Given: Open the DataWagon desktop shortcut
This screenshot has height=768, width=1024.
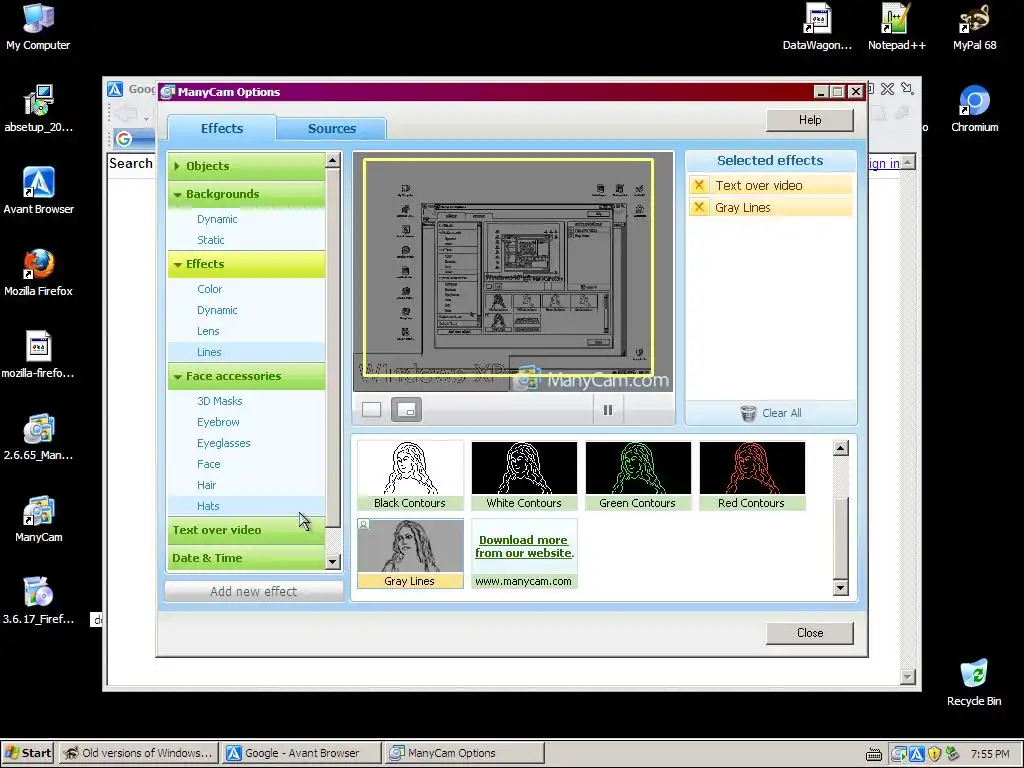Looking at the screenshot, I should [x=817, y=27].
